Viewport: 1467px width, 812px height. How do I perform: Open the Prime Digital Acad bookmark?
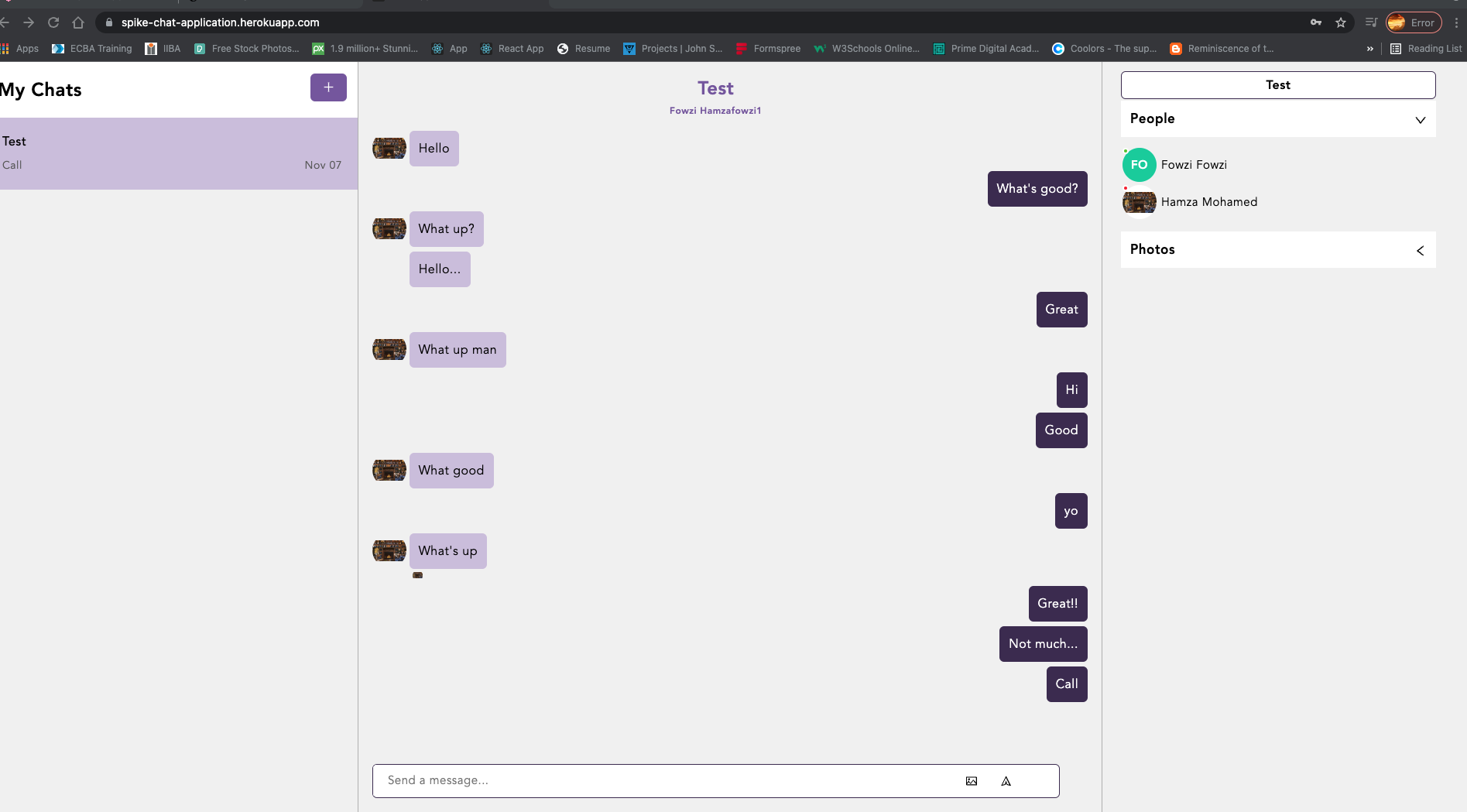(x=986, y=49)
